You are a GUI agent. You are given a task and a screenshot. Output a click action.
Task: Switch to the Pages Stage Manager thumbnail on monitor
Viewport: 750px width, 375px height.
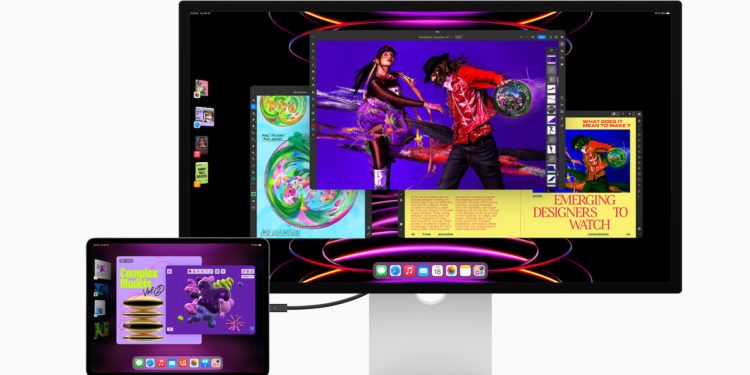click(201, 174)
